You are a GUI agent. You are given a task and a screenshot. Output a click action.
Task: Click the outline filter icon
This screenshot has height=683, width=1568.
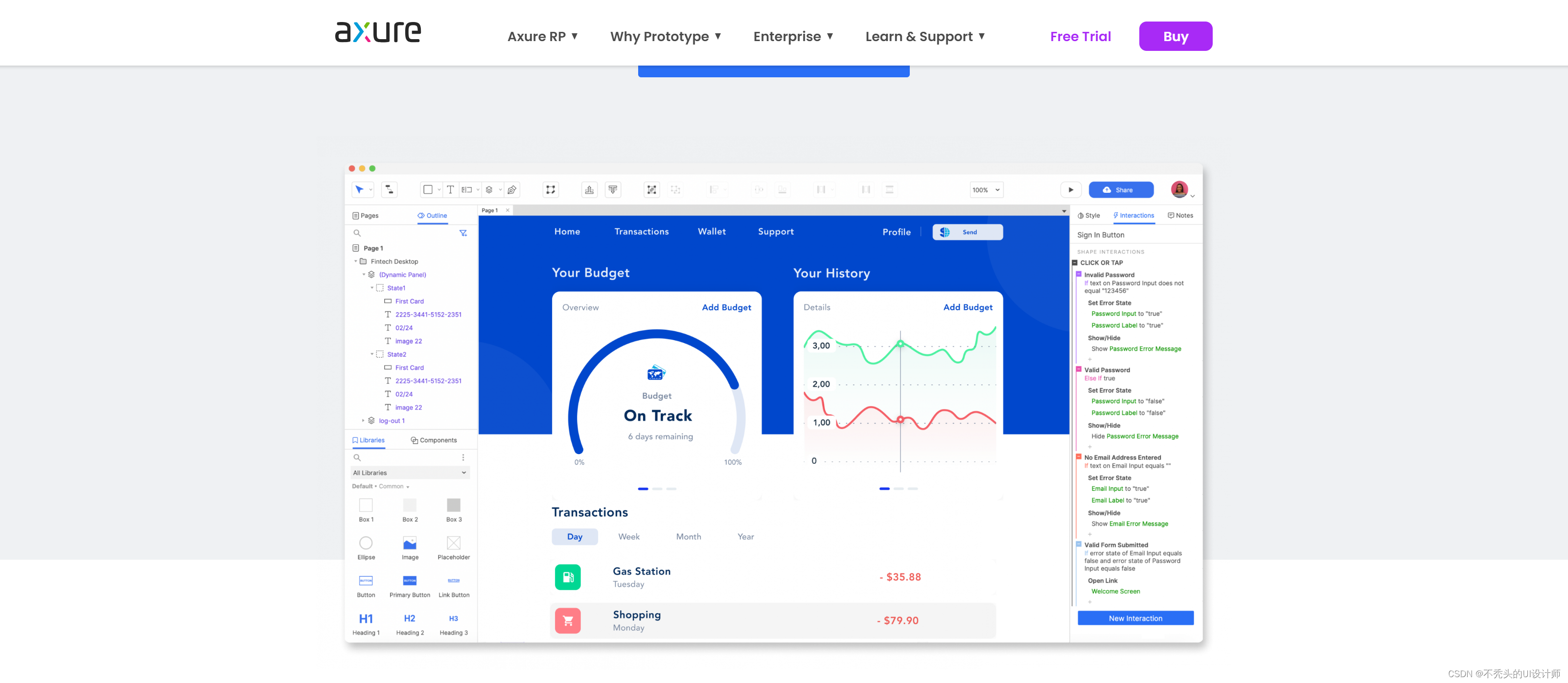pyautogui.click(x=463, y=233)
